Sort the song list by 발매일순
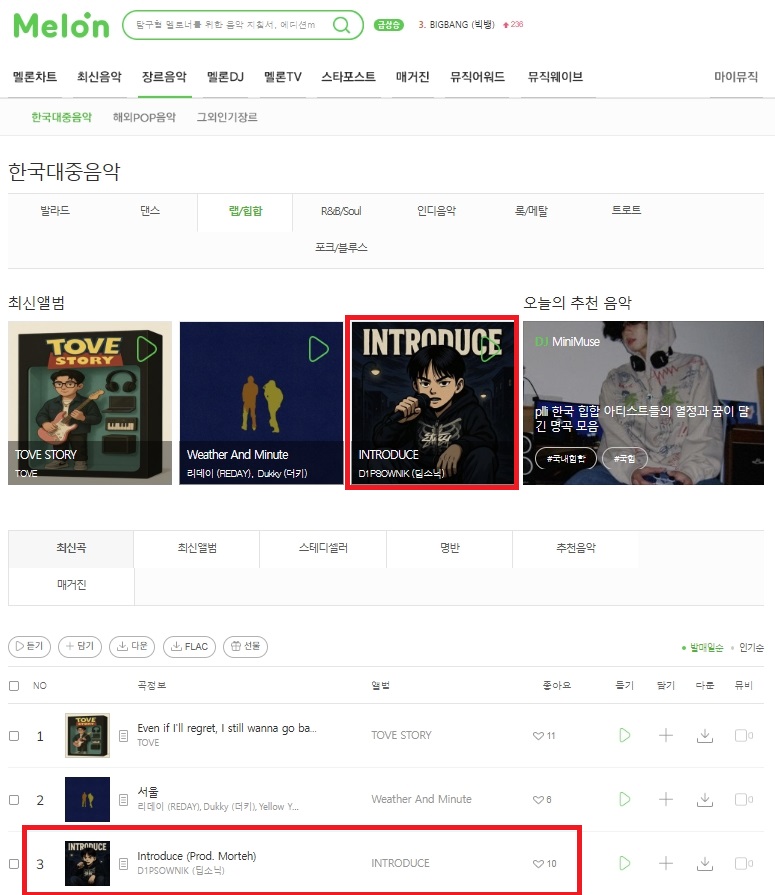The image size is (775, 895). pos(706,647)
